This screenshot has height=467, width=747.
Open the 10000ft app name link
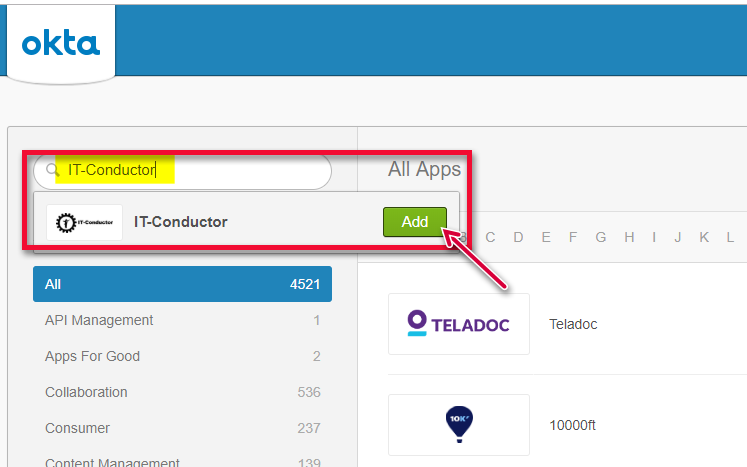coord(572,425)
